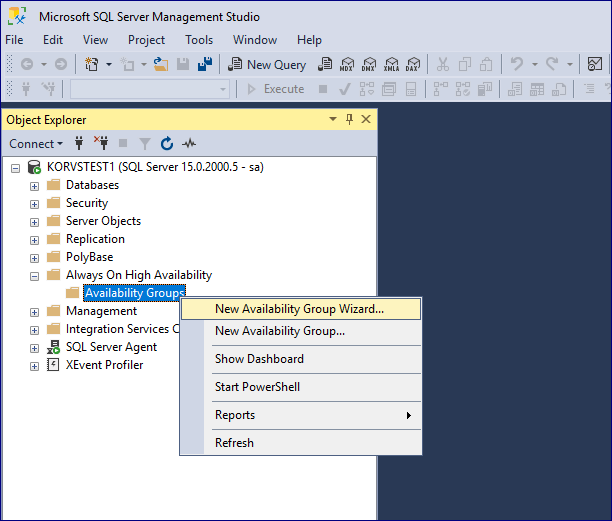Click the Undo arrow icon
612x521 pixels.
click(x=517, y=64)
